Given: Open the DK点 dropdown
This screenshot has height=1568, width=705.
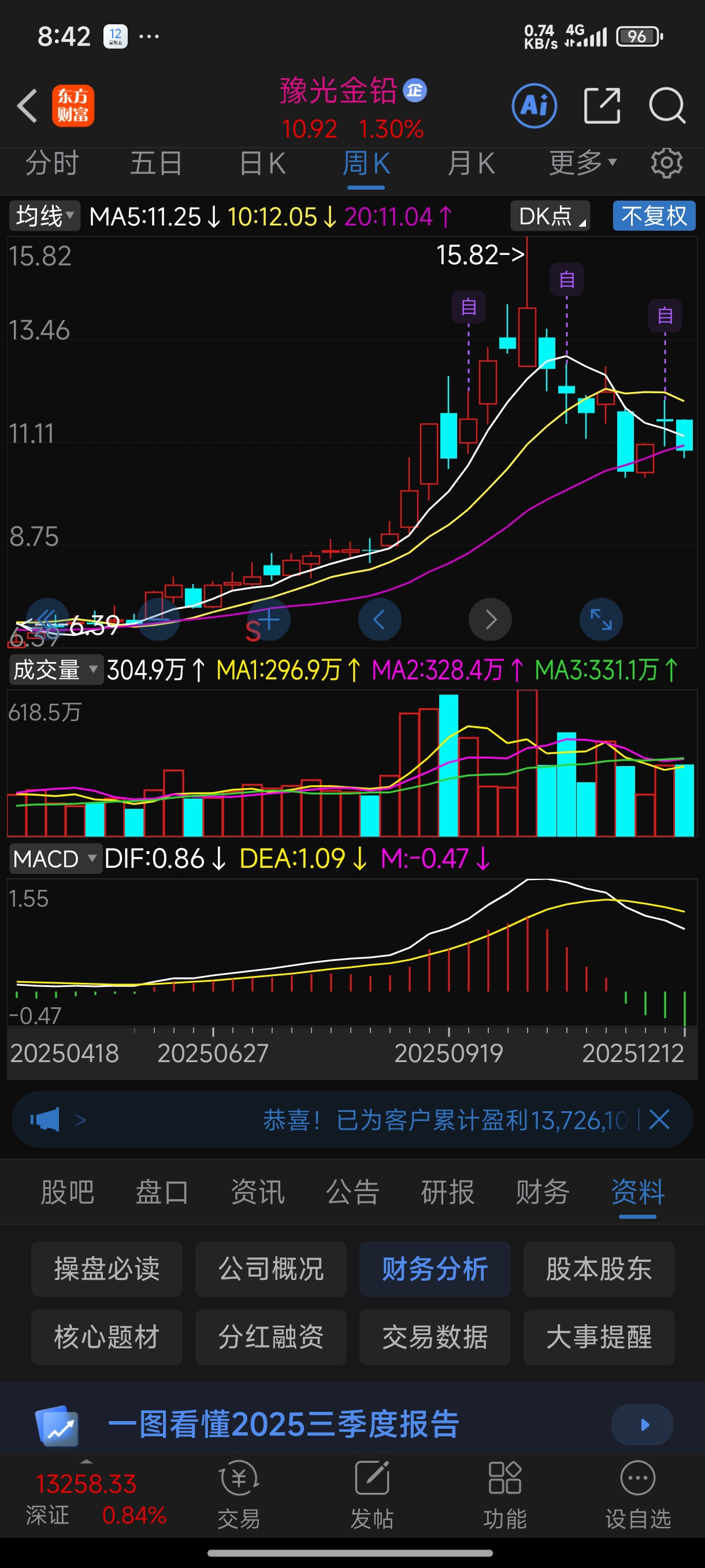Looking at the screenshot, I should pos(550,216).
